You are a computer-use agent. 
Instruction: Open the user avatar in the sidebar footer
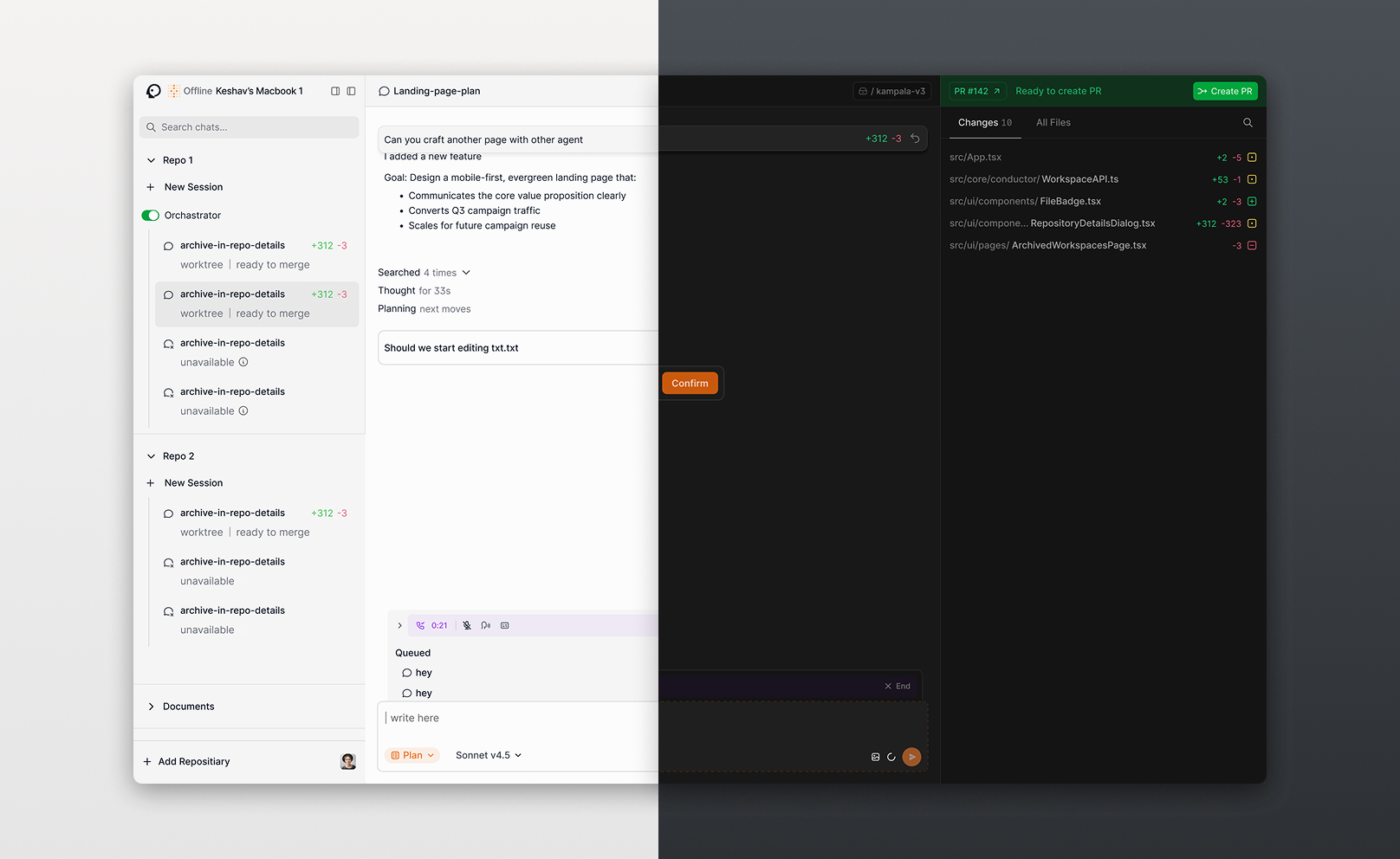tap(348, 762)
